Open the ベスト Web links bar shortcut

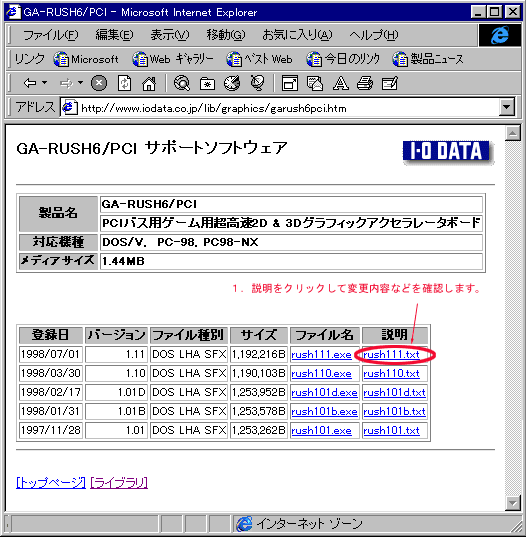259,59
